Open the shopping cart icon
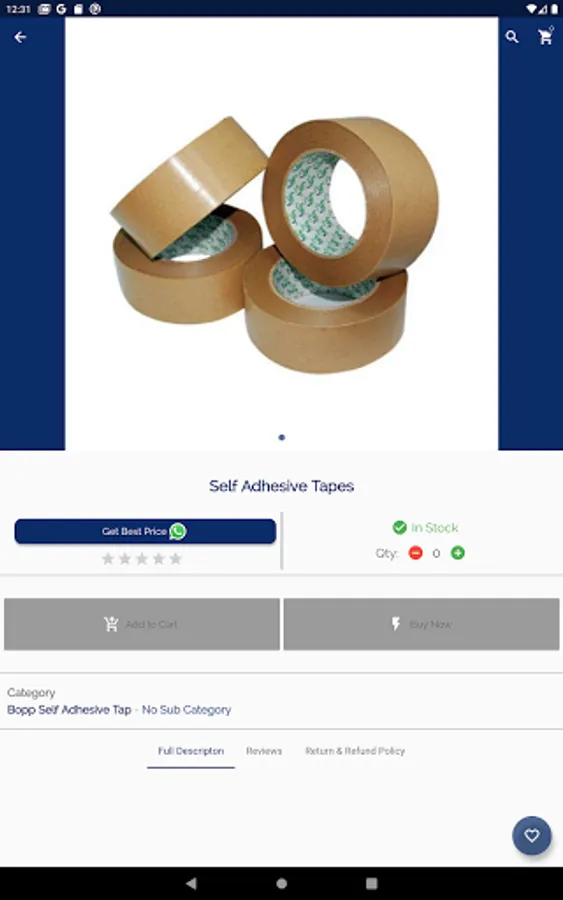 click(x=545, y=37)
